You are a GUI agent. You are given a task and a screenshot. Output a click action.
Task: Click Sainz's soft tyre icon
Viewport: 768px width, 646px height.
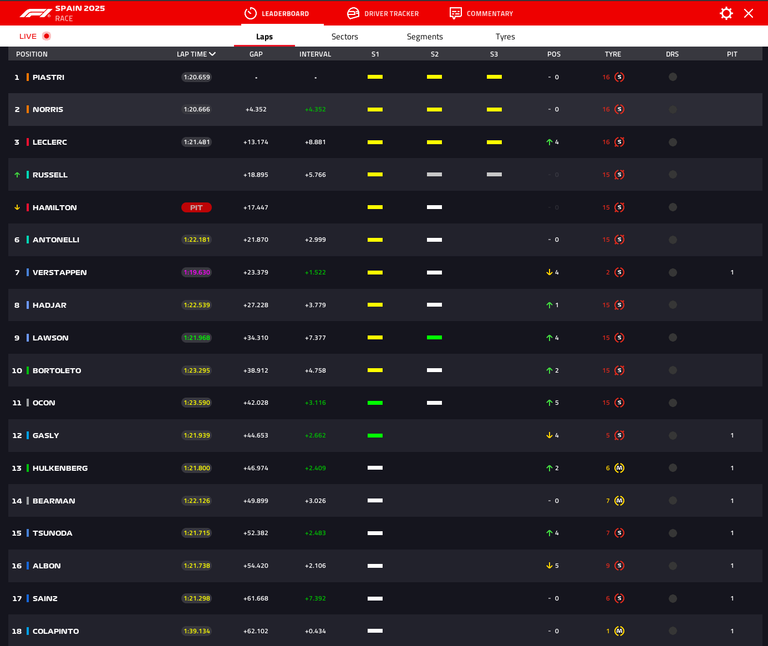pyautogui.click(x=619, y=598)
